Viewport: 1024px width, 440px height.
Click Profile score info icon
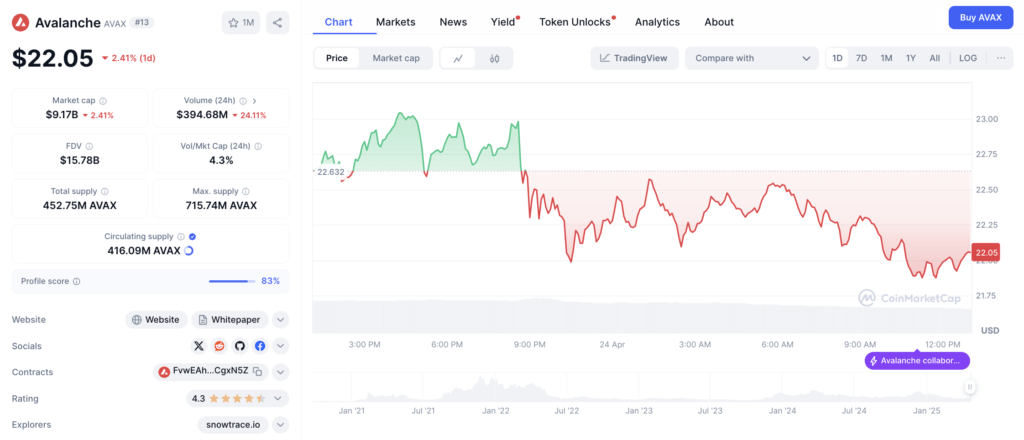76,281
